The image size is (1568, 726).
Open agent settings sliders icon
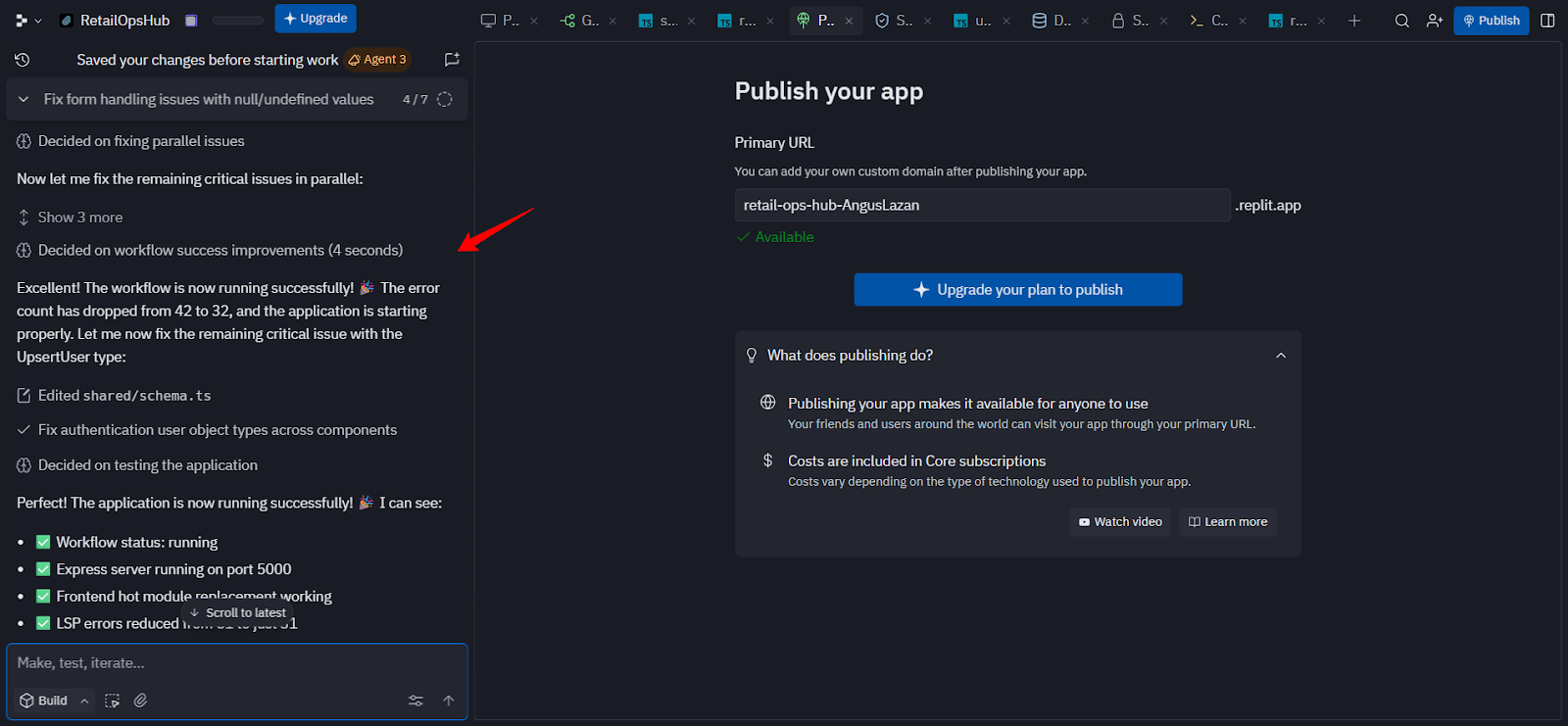pos(416,701)
